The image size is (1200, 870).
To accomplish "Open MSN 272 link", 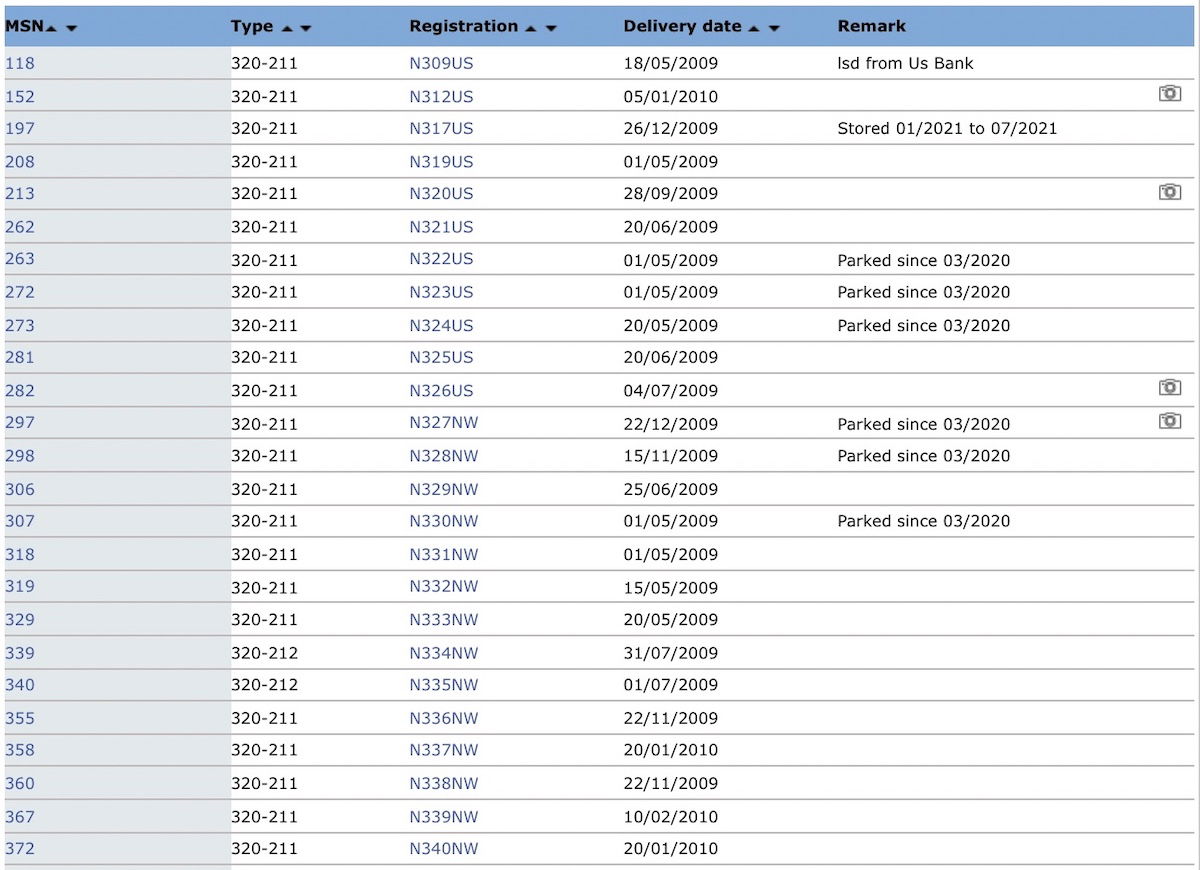I will tap(19, 292).
